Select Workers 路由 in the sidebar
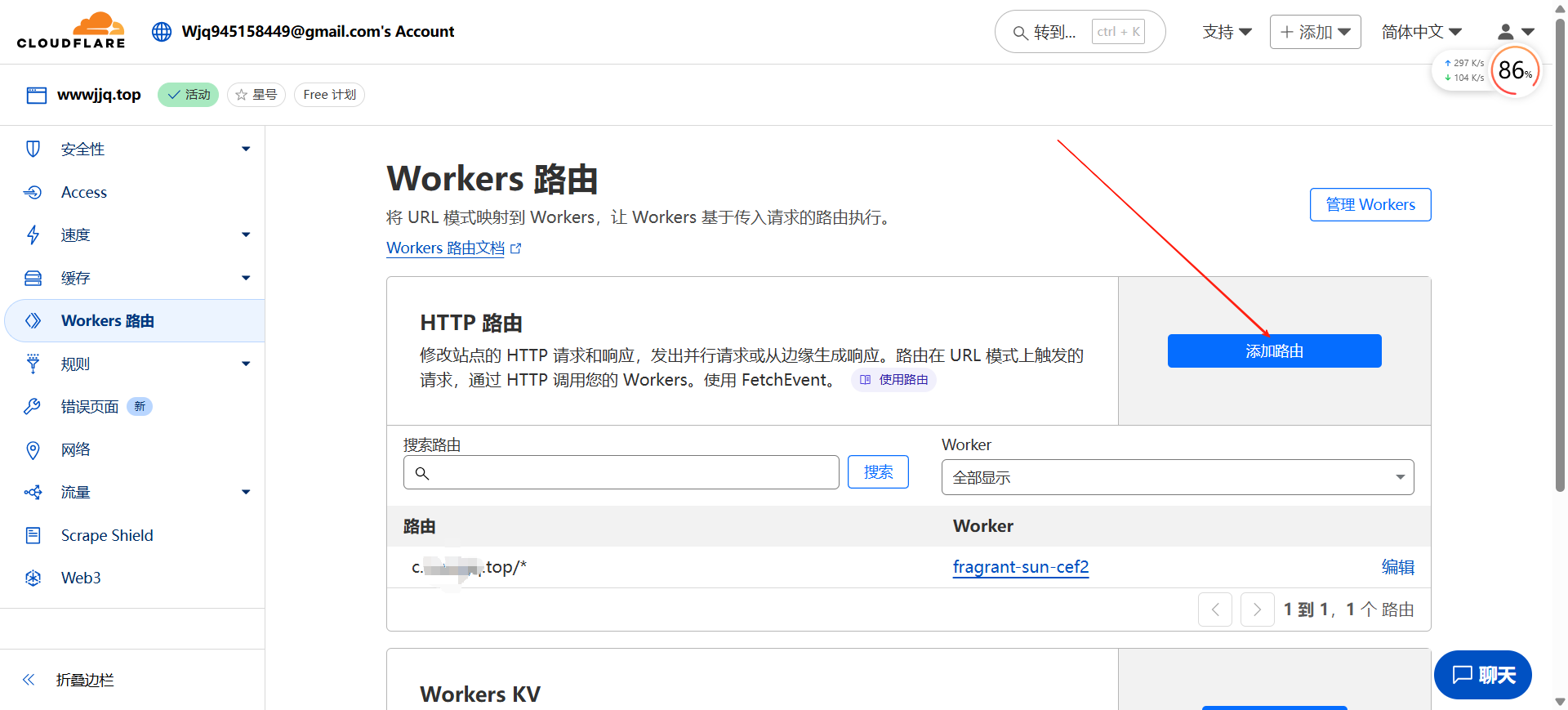Viewport: 1568px width, 710px height. pos(135,321)
